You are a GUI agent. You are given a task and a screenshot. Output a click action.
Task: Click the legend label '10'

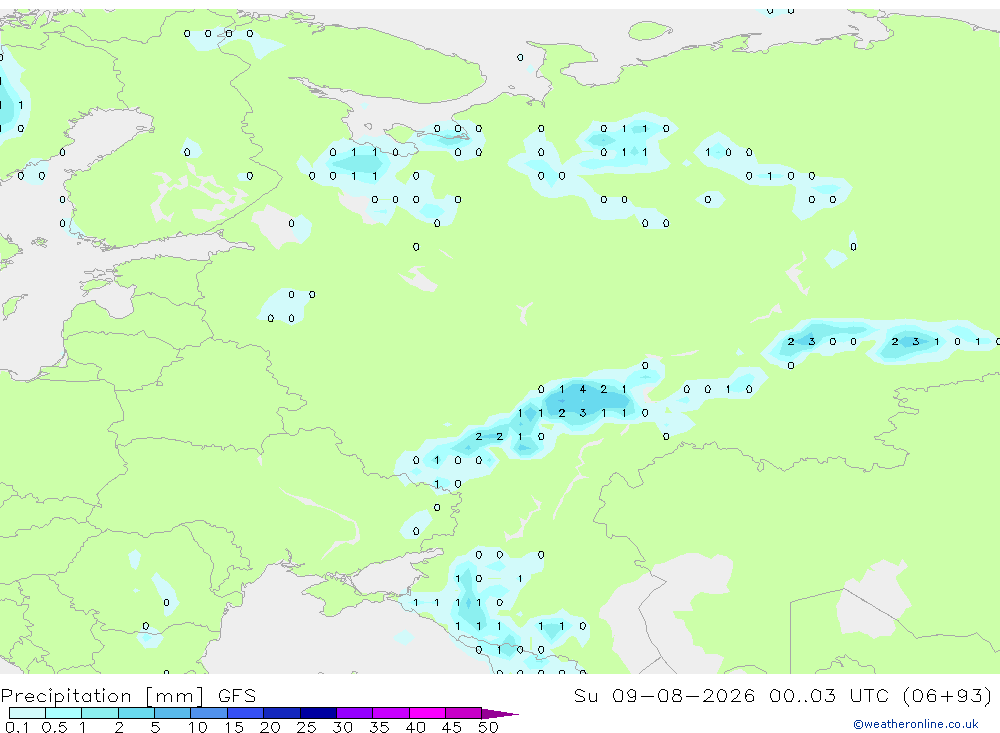tap(198, 727)
